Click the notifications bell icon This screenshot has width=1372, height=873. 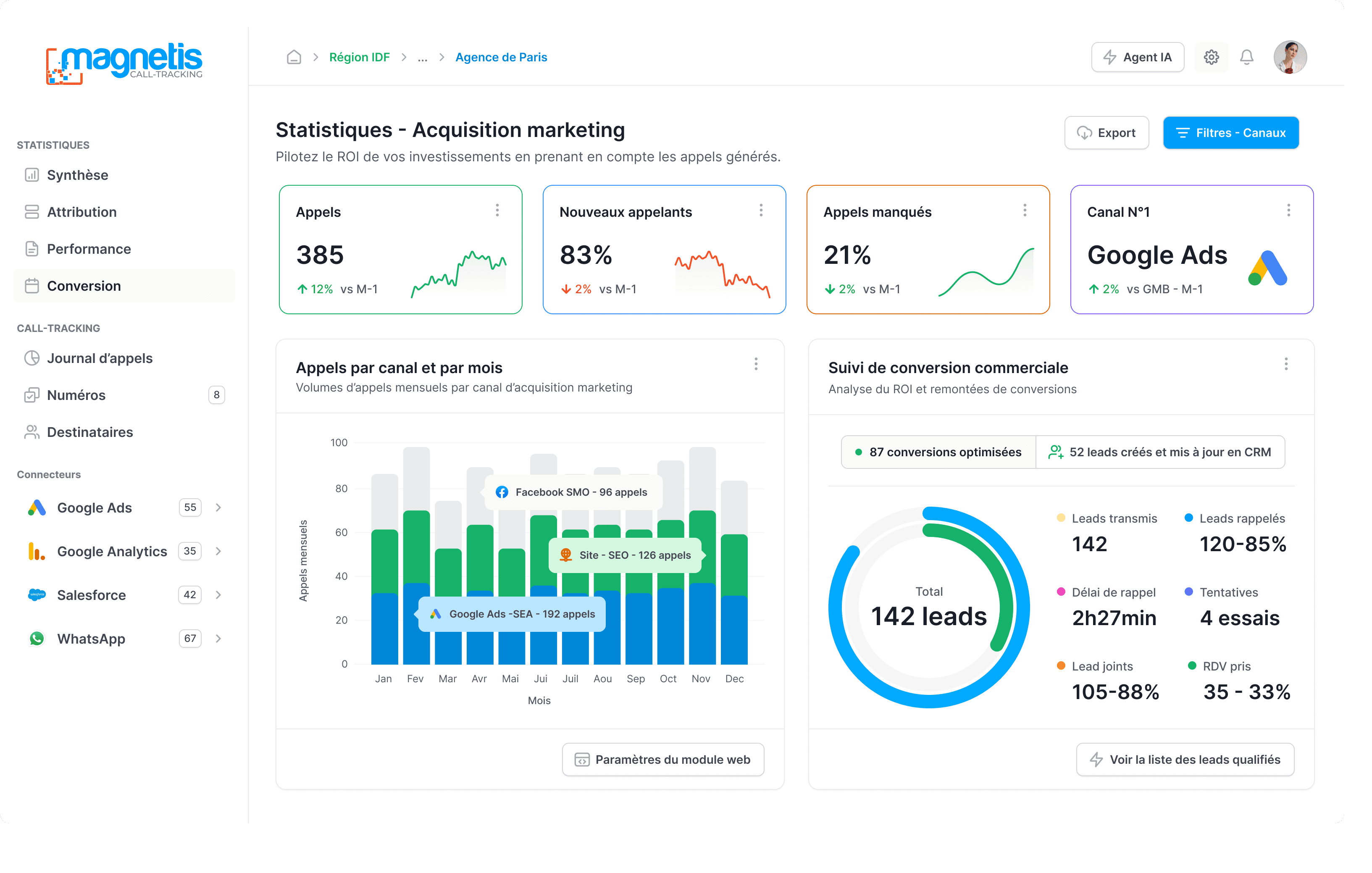[1246, 57]
